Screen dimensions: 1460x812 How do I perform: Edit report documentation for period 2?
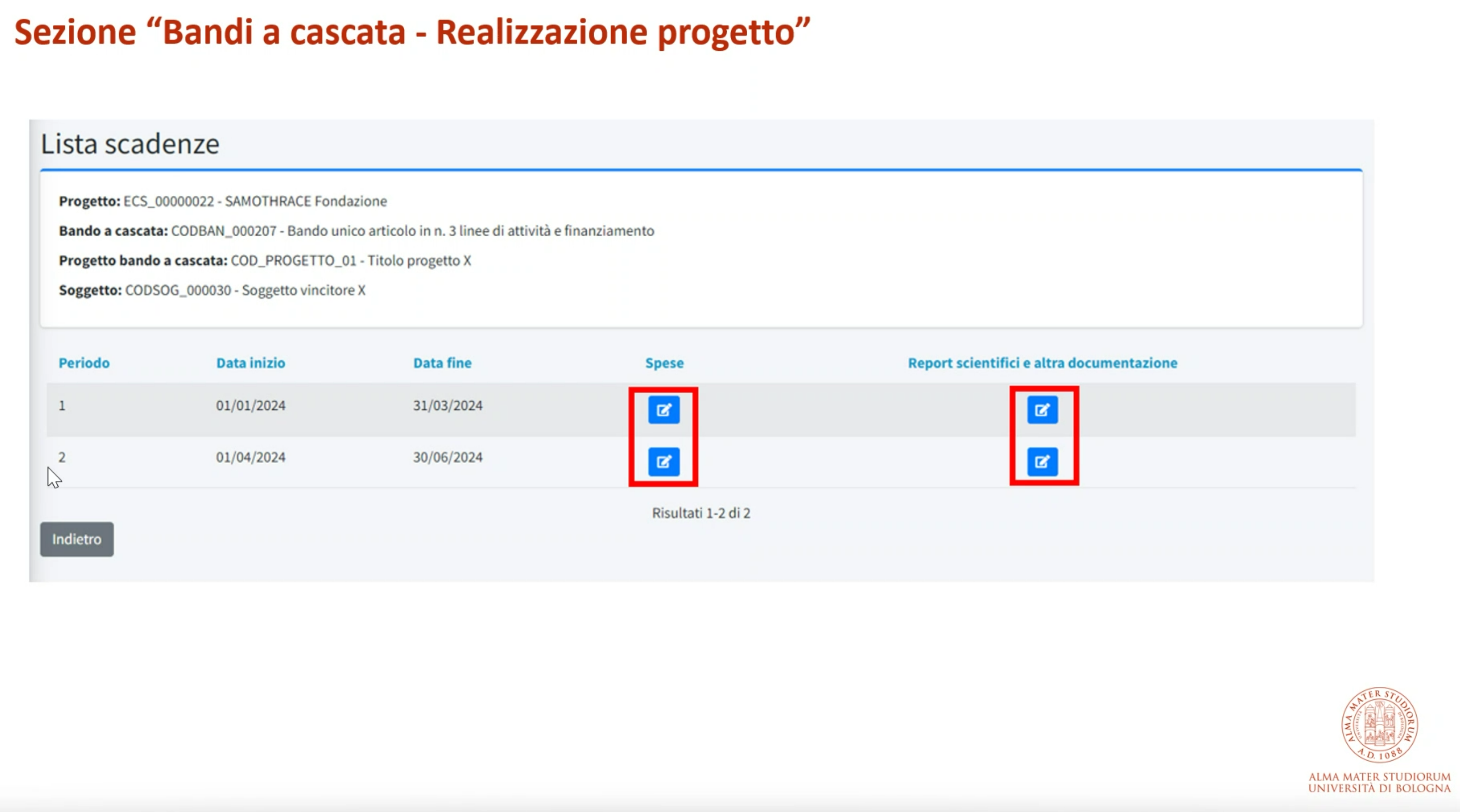coord(1042,462)
